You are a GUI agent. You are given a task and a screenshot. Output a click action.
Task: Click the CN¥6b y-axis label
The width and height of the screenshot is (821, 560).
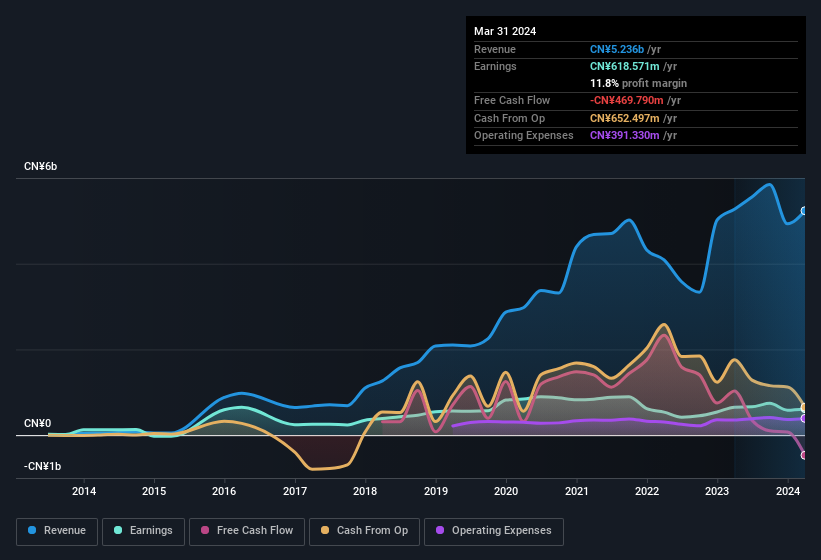pyautogui.click(x=40, y=166)
